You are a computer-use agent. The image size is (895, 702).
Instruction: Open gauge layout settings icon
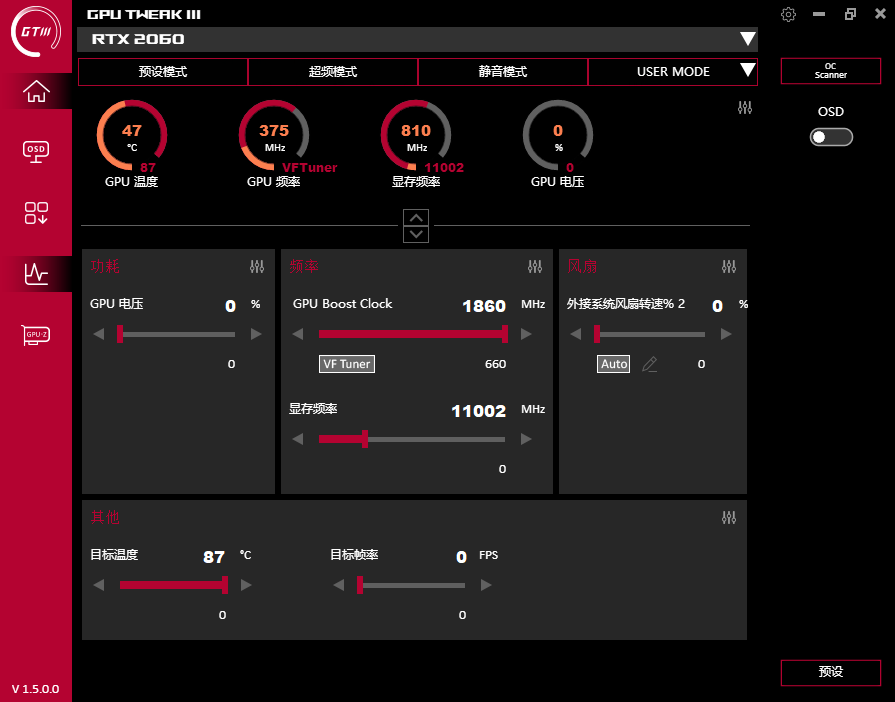pyautogui.click(x=745, y=107)
